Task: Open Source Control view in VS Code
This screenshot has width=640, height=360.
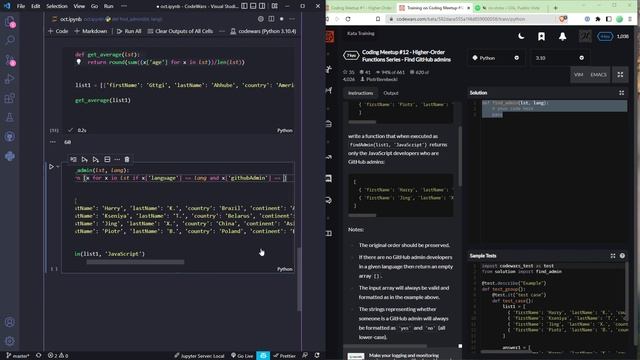Action: click(10, 60)
